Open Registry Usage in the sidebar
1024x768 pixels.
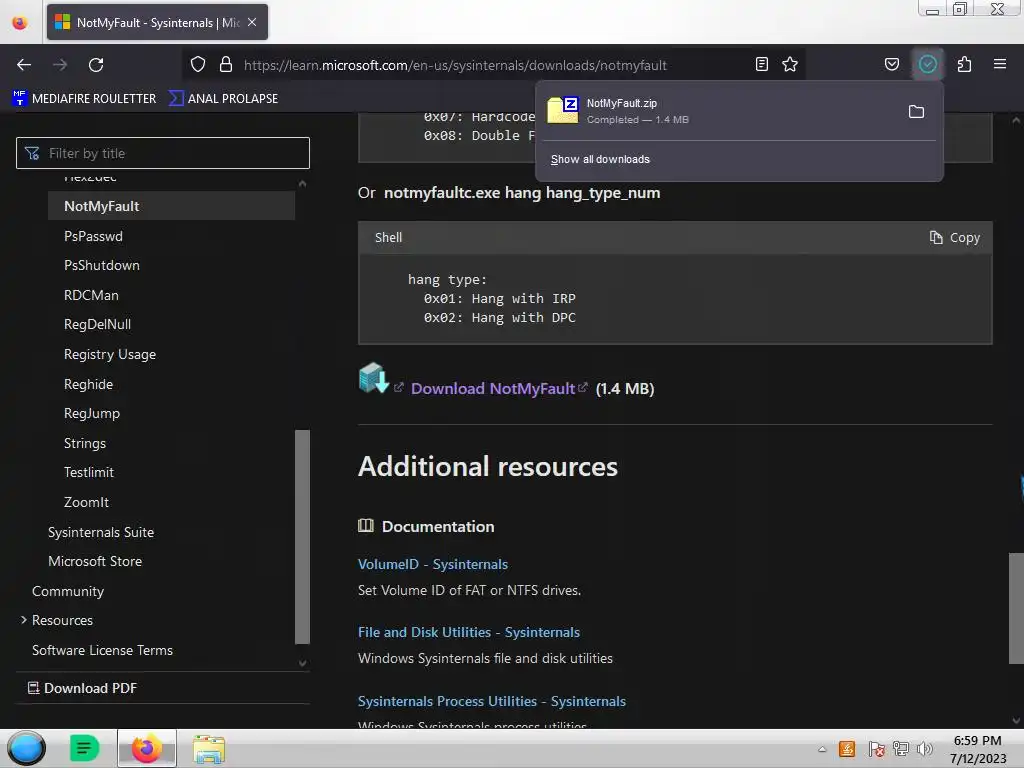pos(110,355)
